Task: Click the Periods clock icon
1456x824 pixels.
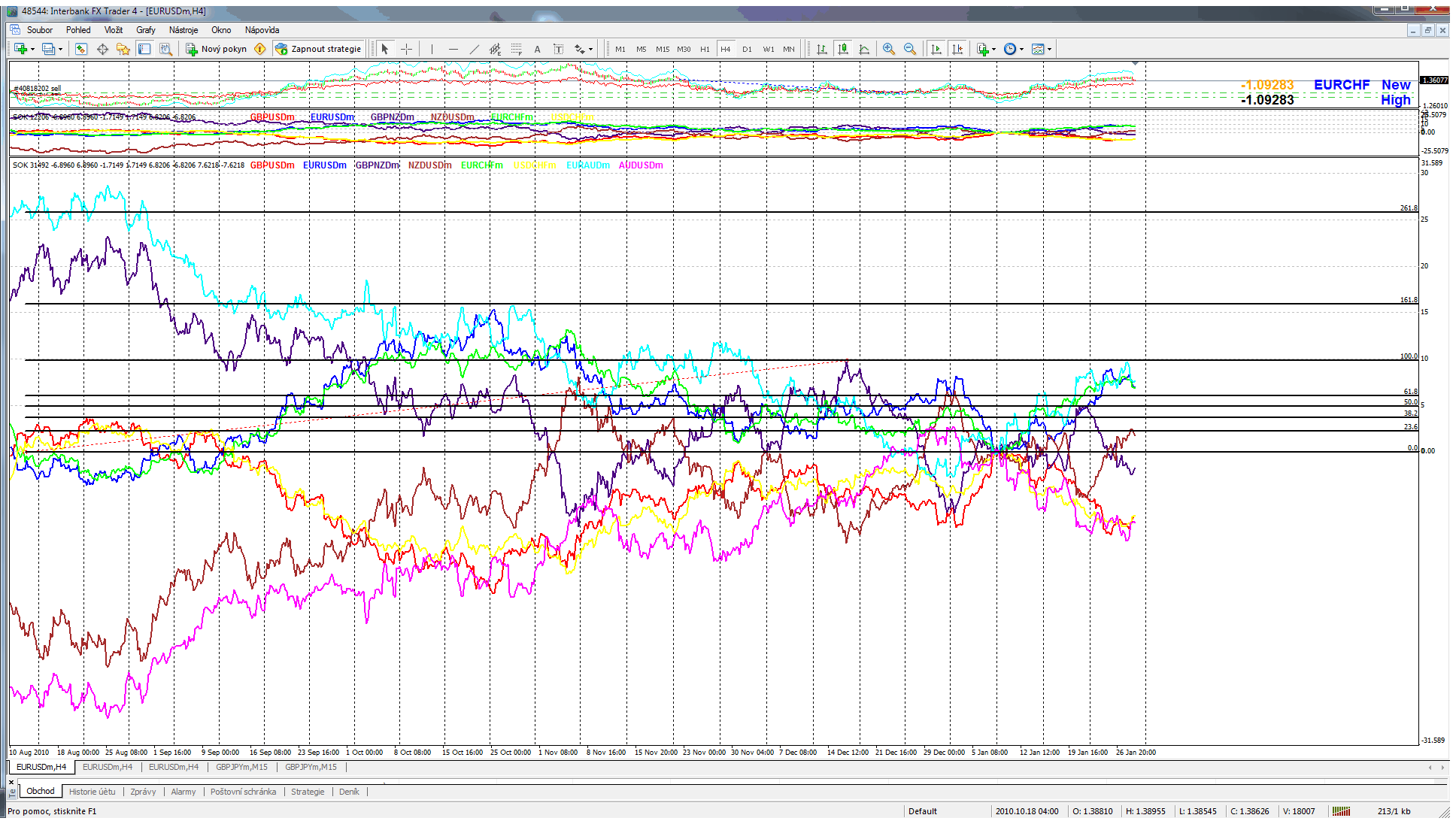Action: click(1010, 49)
